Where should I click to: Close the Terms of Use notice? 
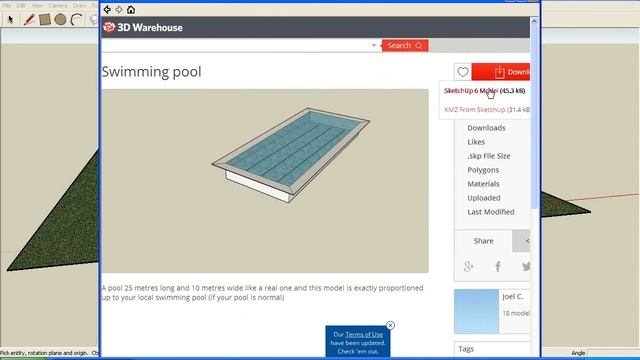point(390,325)
